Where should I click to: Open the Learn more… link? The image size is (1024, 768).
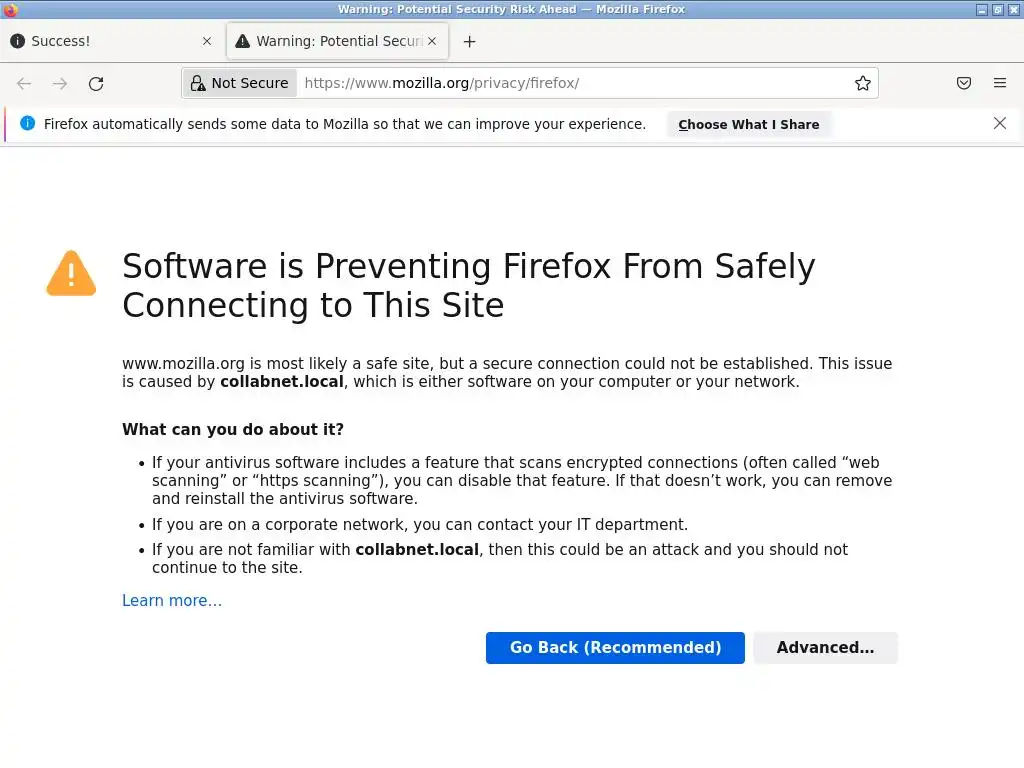[x=172, y=601]
